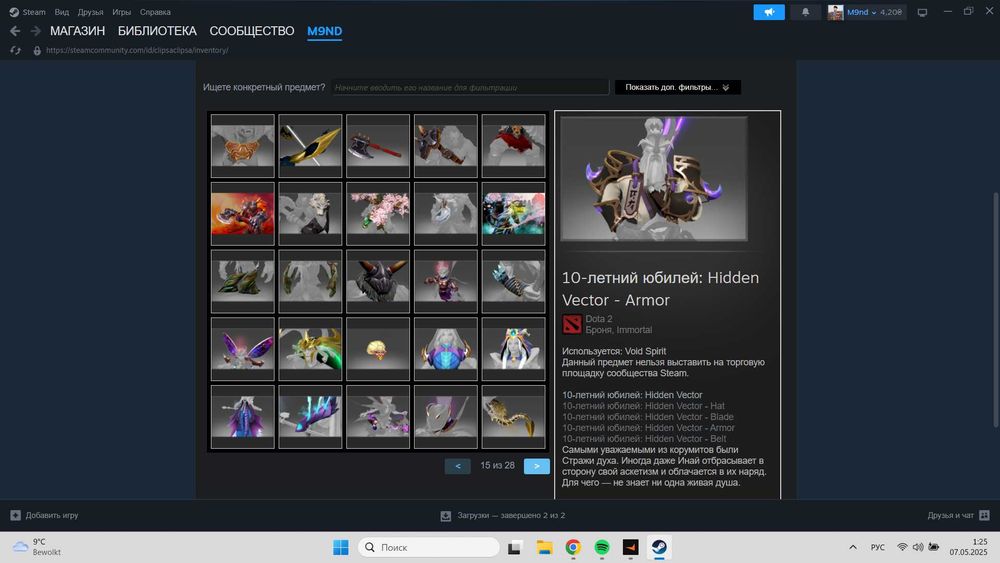Click the padlock site security icon
Viewport: 1000px width, 563px height.
[37, 50]
